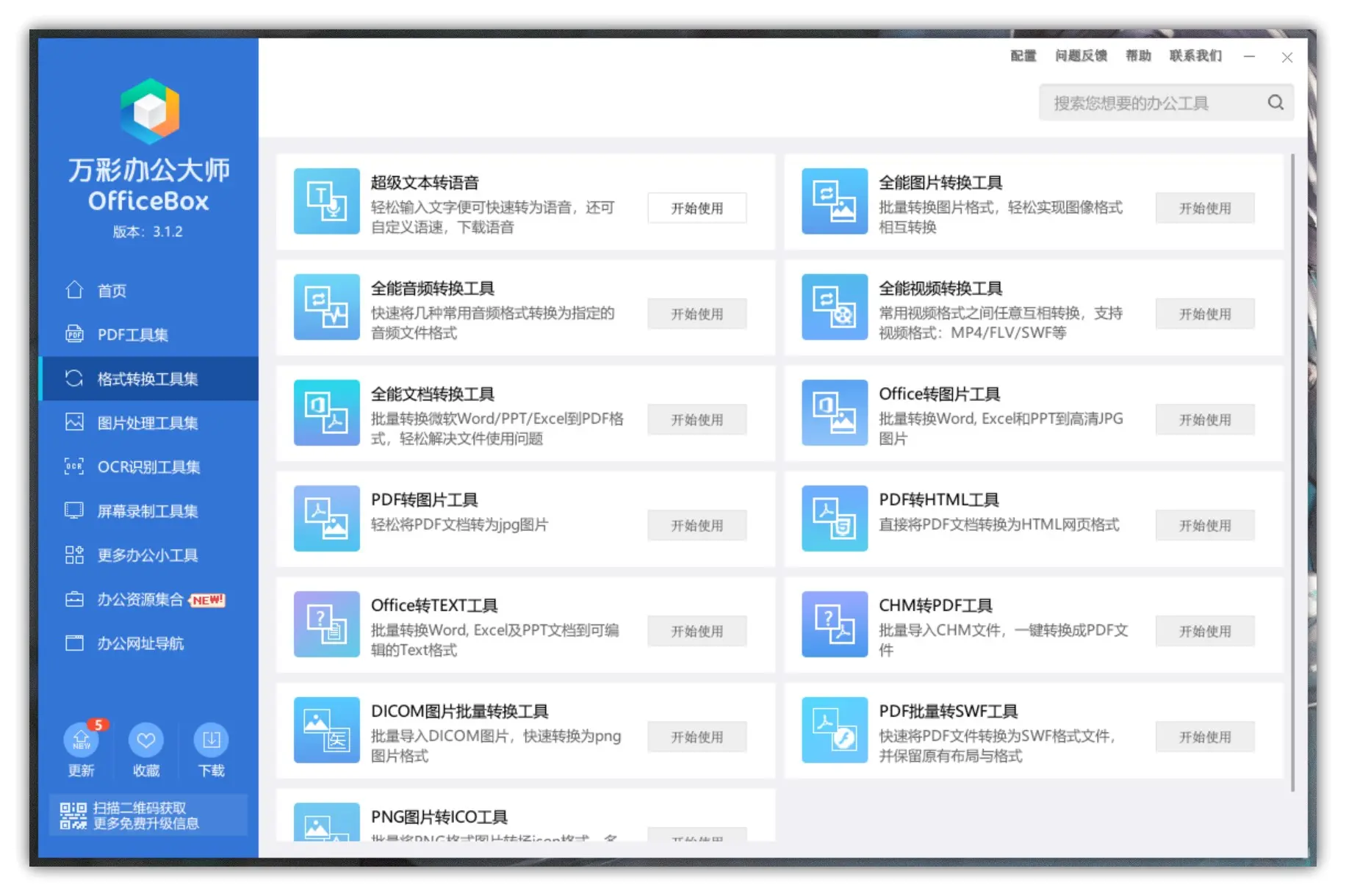Click the PDF转HTML工具 icon
The height and width of the screenshot is (896, 1346).
[835, 519]
